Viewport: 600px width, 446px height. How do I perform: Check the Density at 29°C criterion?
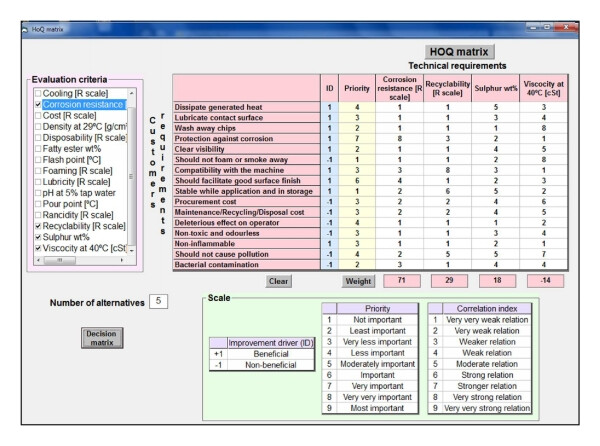coord(38,127)
